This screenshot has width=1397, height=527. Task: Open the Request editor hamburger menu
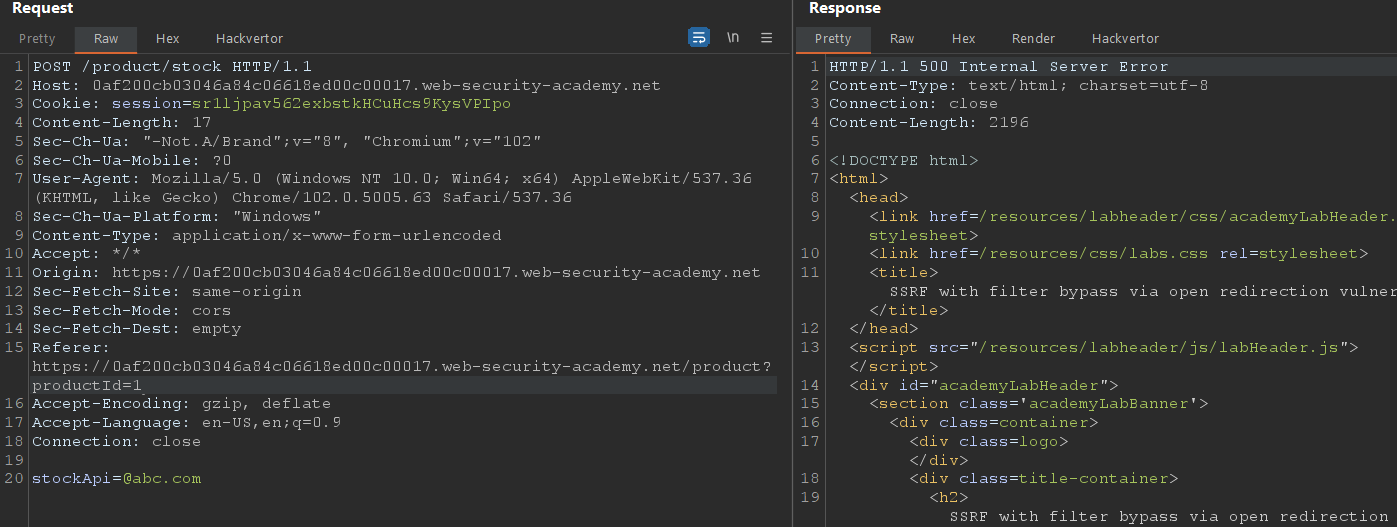767,38
